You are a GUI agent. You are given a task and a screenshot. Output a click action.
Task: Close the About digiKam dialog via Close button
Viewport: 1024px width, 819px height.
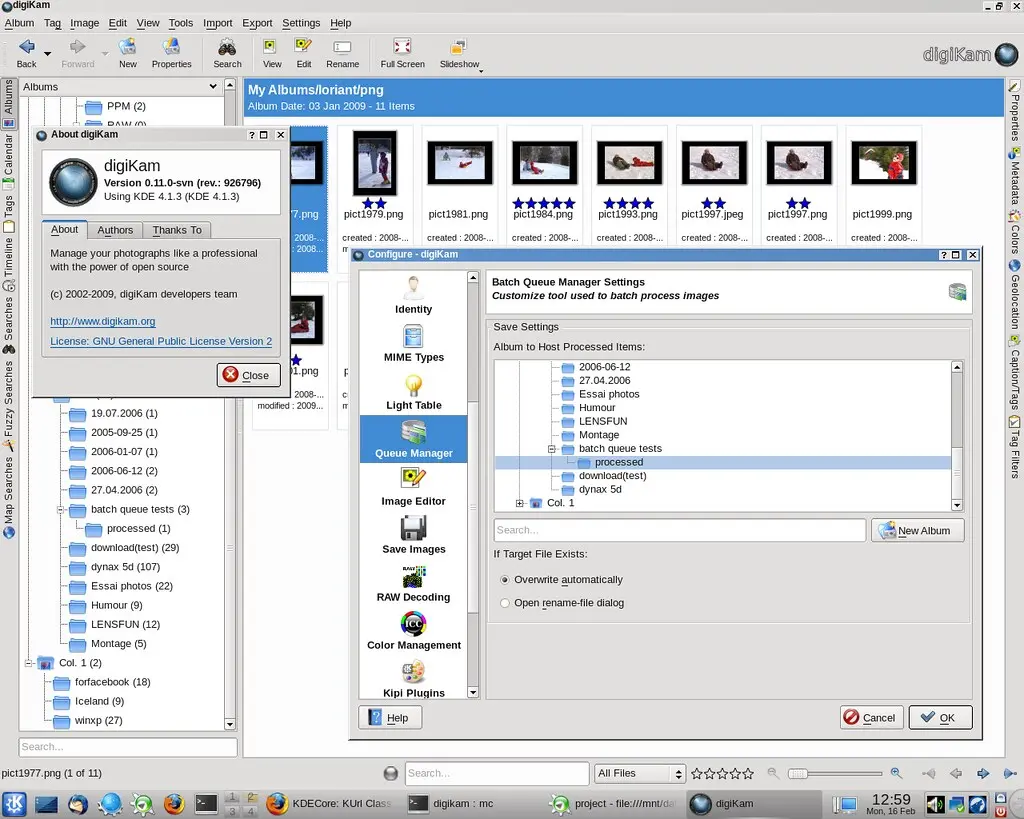coord(249,375)
